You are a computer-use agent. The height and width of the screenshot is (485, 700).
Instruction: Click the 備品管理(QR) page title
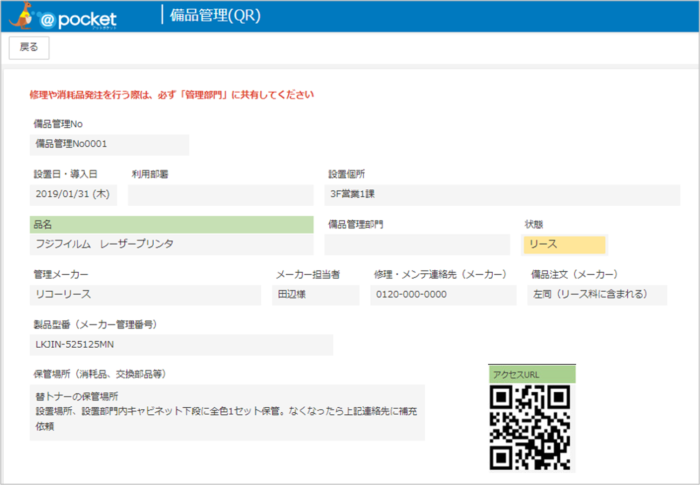pos(215,15)
